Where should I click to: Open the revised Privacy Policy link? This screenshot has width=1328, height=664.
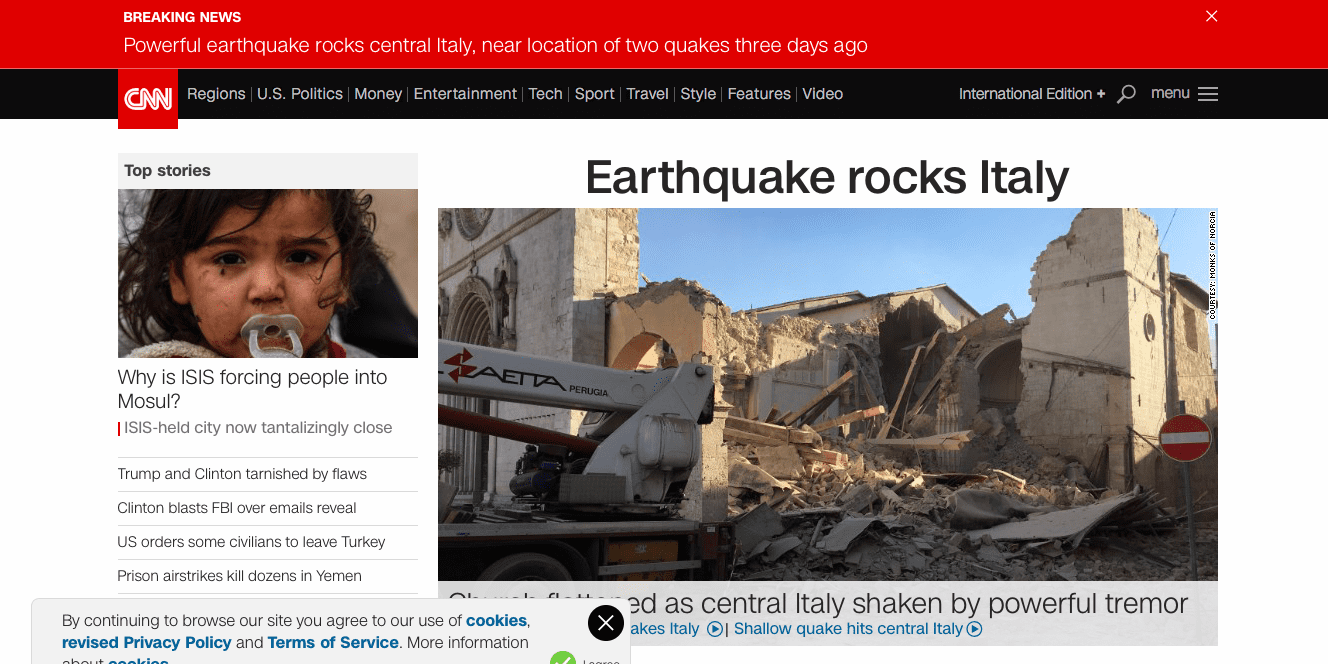pyautogui.click(x=147, y=643)
